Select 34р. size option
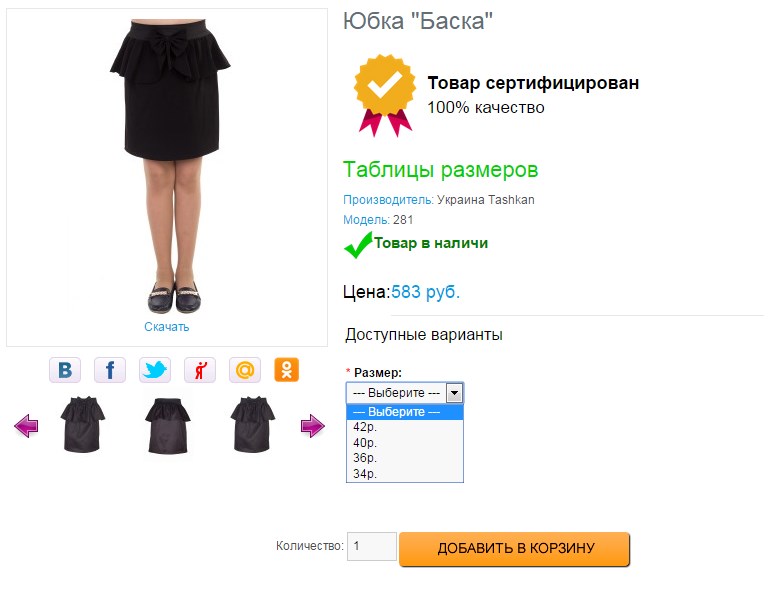The image size is (773, 592). coord(365,473)
